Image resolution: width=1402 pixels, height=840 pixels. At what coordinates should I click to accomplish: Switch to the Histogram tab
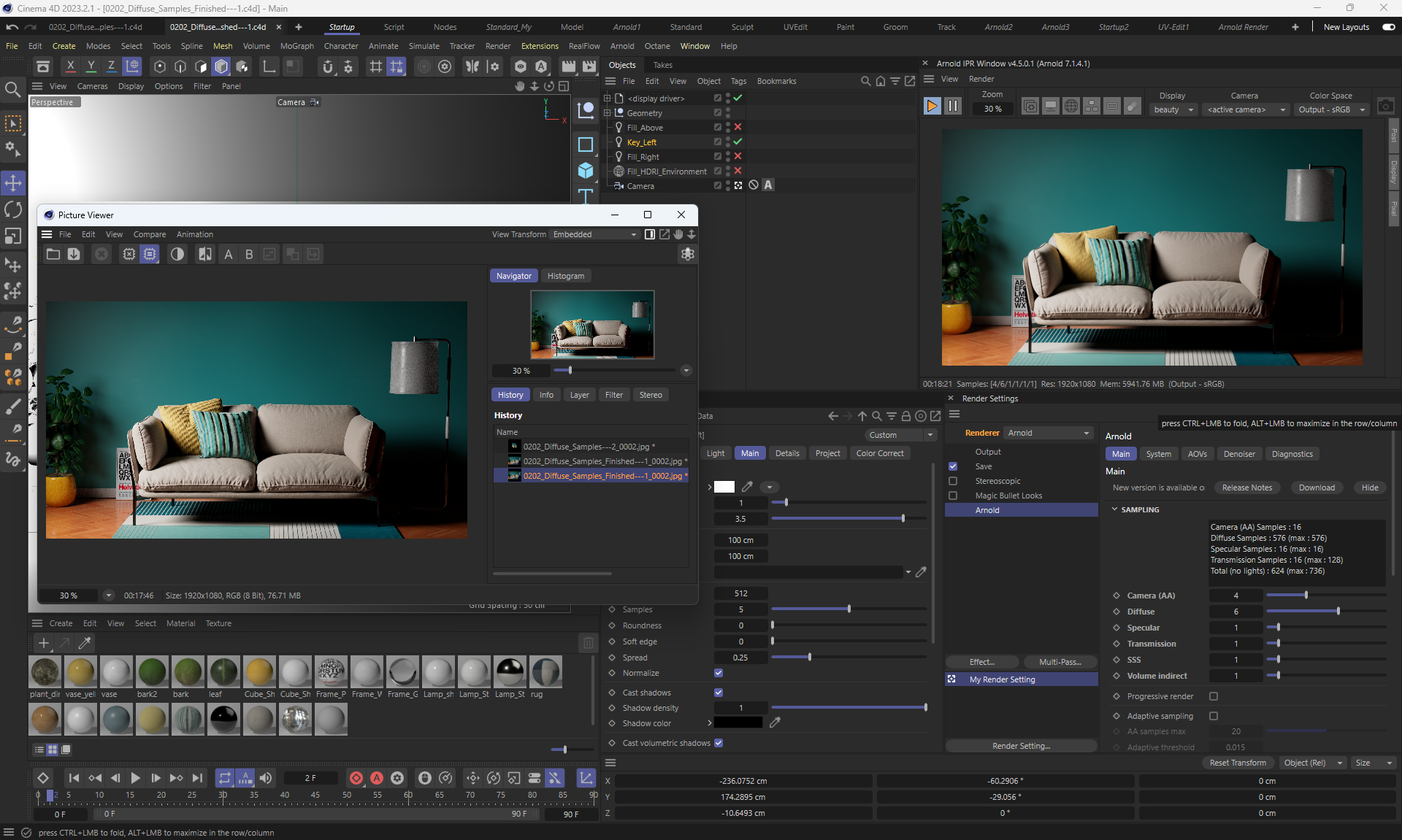click(565, 276)
